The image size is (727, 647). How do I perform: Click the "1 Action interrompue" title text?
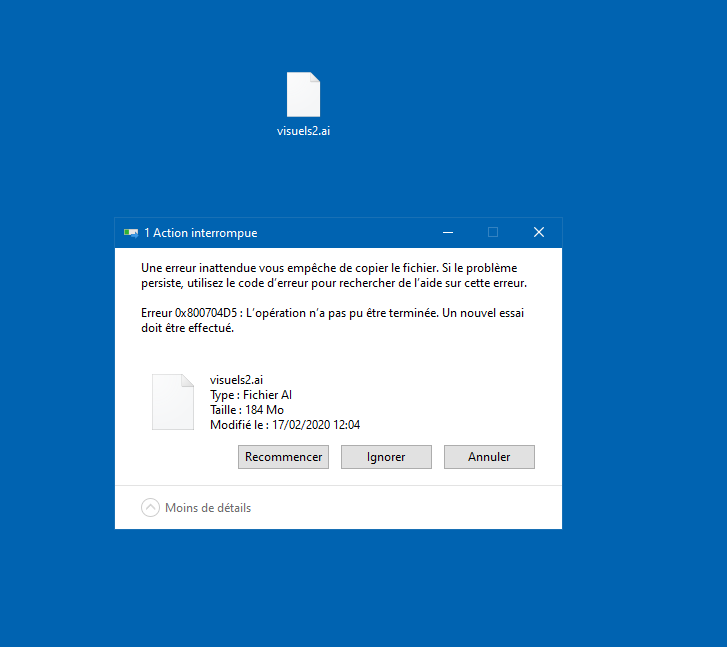[x=201, y=233]
